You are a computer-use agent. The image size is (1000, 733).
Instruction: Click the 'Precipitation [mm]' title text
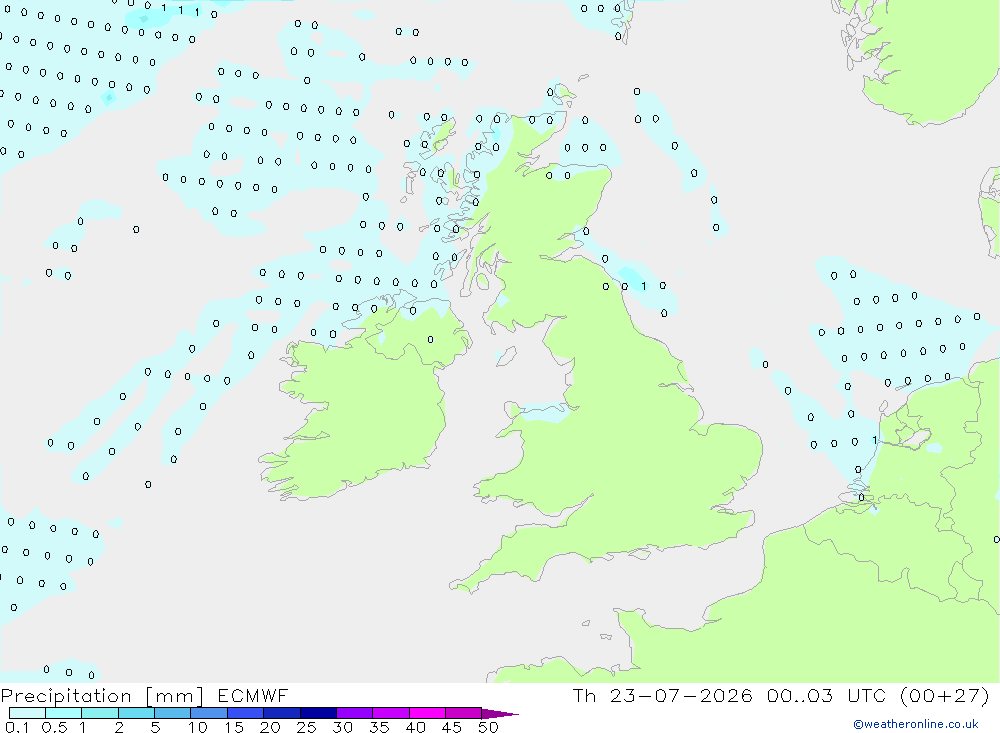(102, 696)
